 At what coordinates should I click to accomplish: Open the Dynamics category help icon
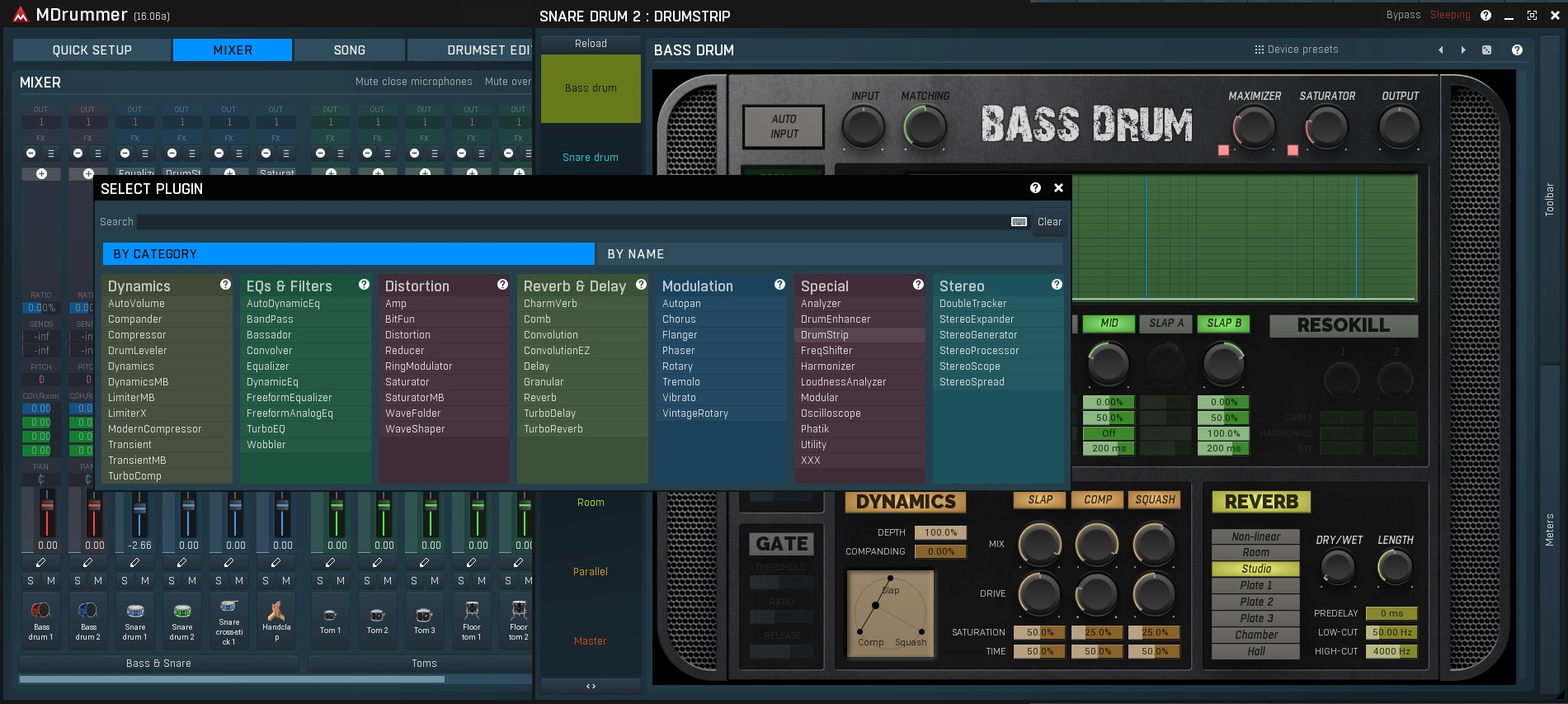[225, 285]
